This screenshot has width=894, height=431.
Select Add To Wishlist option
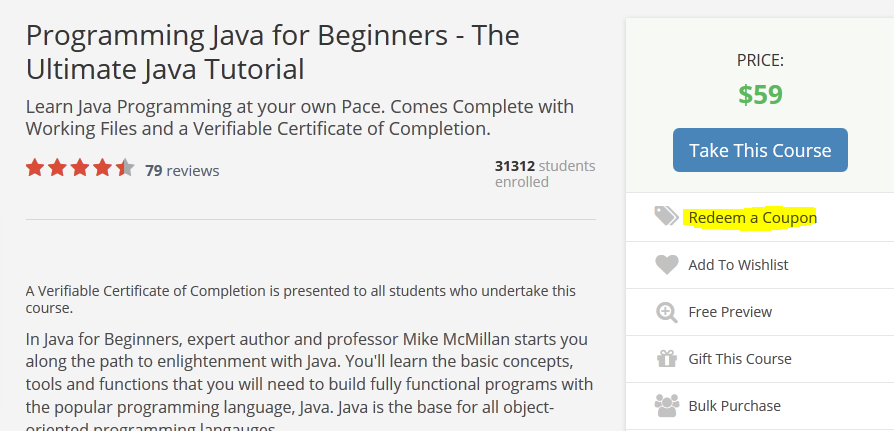click(x=738, y=265)
